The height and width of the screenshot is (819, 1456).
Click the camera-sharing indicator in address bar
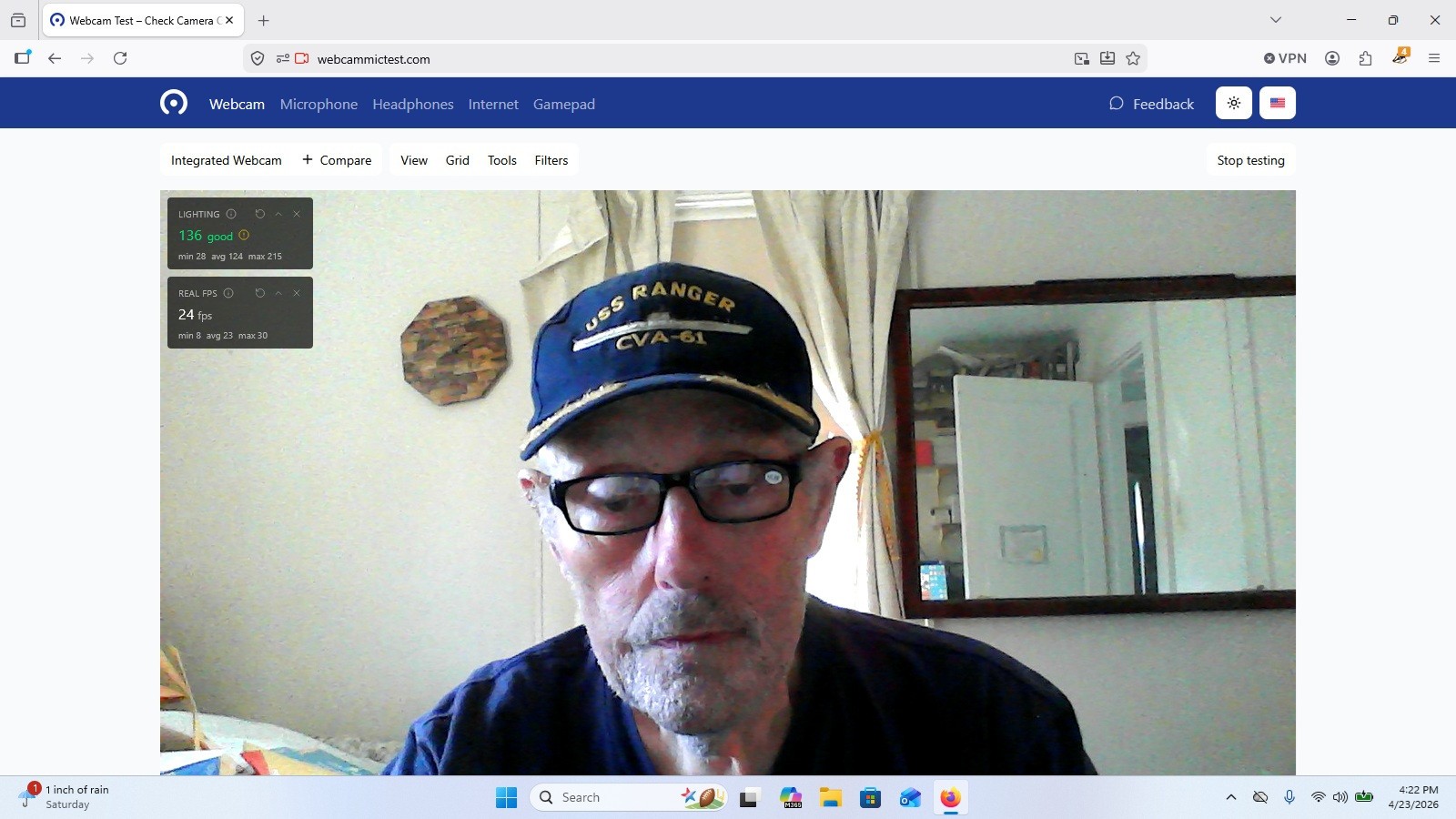pyautogui.click(x=302, y=58)
